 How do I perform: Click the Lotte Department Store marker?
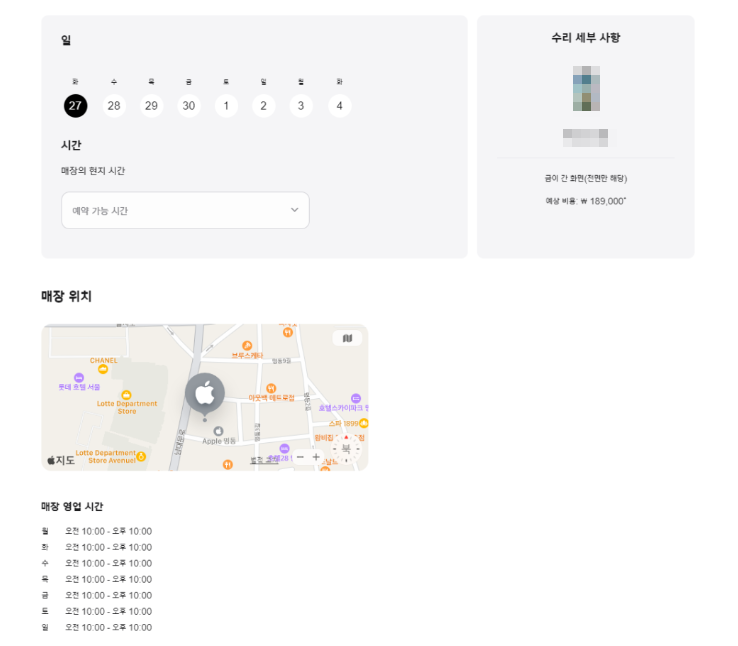point(126,395)
